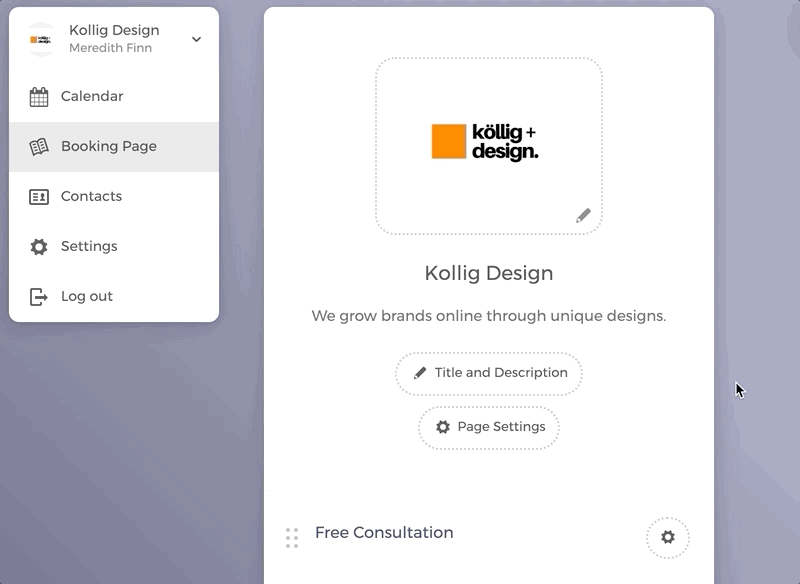Open the Calendar icon in sidebar
Viewport: 800px width, 584px height.
pos(39,97)
